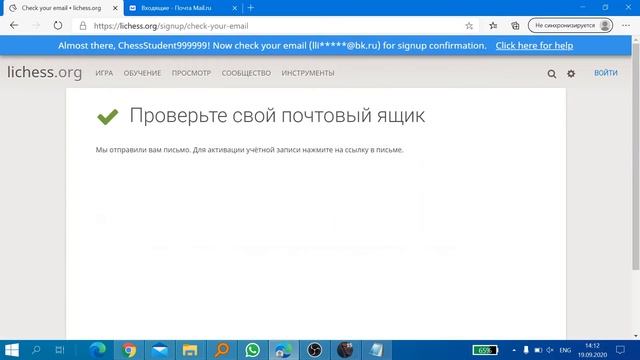The height and width of the screenshot is (360, 640).
Task: Open the lichess settings gear icon
Action: coord(571,73)
